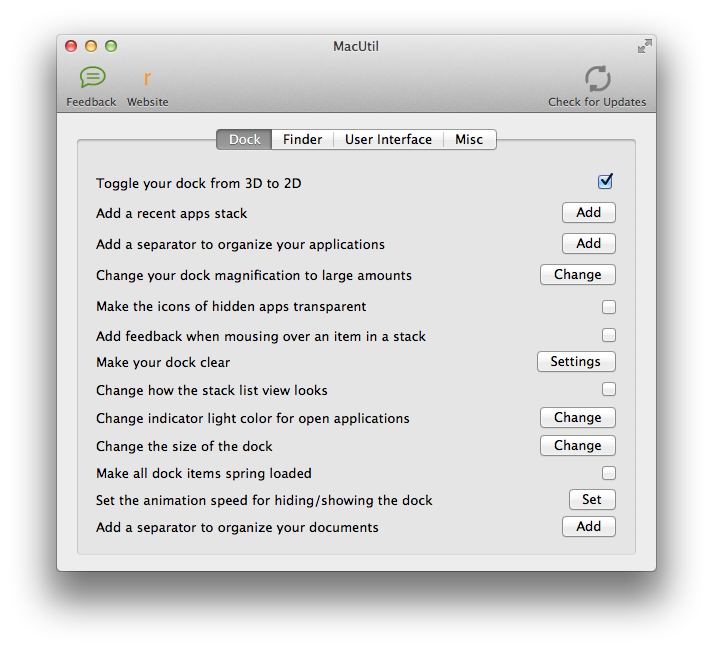Viewport: 713px width, 650px height.
Task: Click Add for the applications separator
Action: point(589,243)
